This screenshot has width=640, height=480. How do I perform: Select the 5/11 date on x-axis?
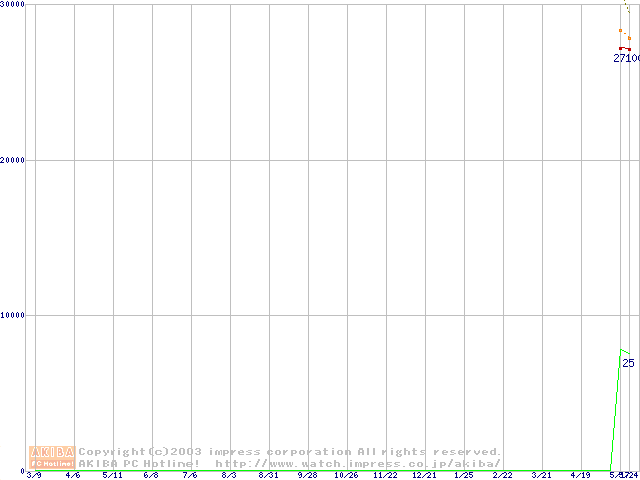pos(112,475)
